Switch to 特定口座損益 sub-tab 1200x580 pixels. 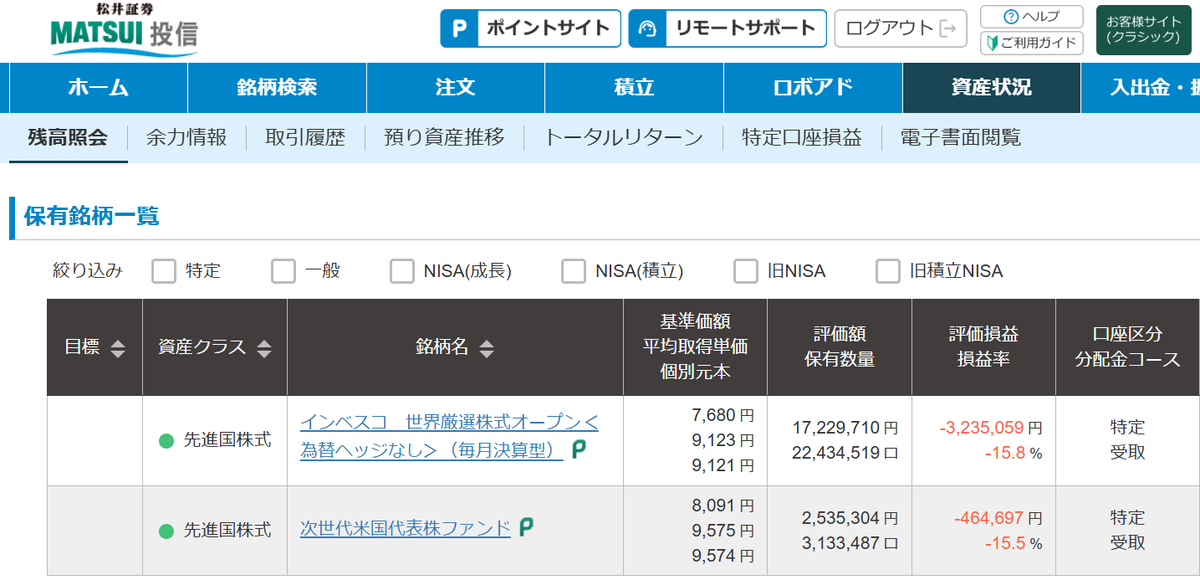(x=801, y=138)
